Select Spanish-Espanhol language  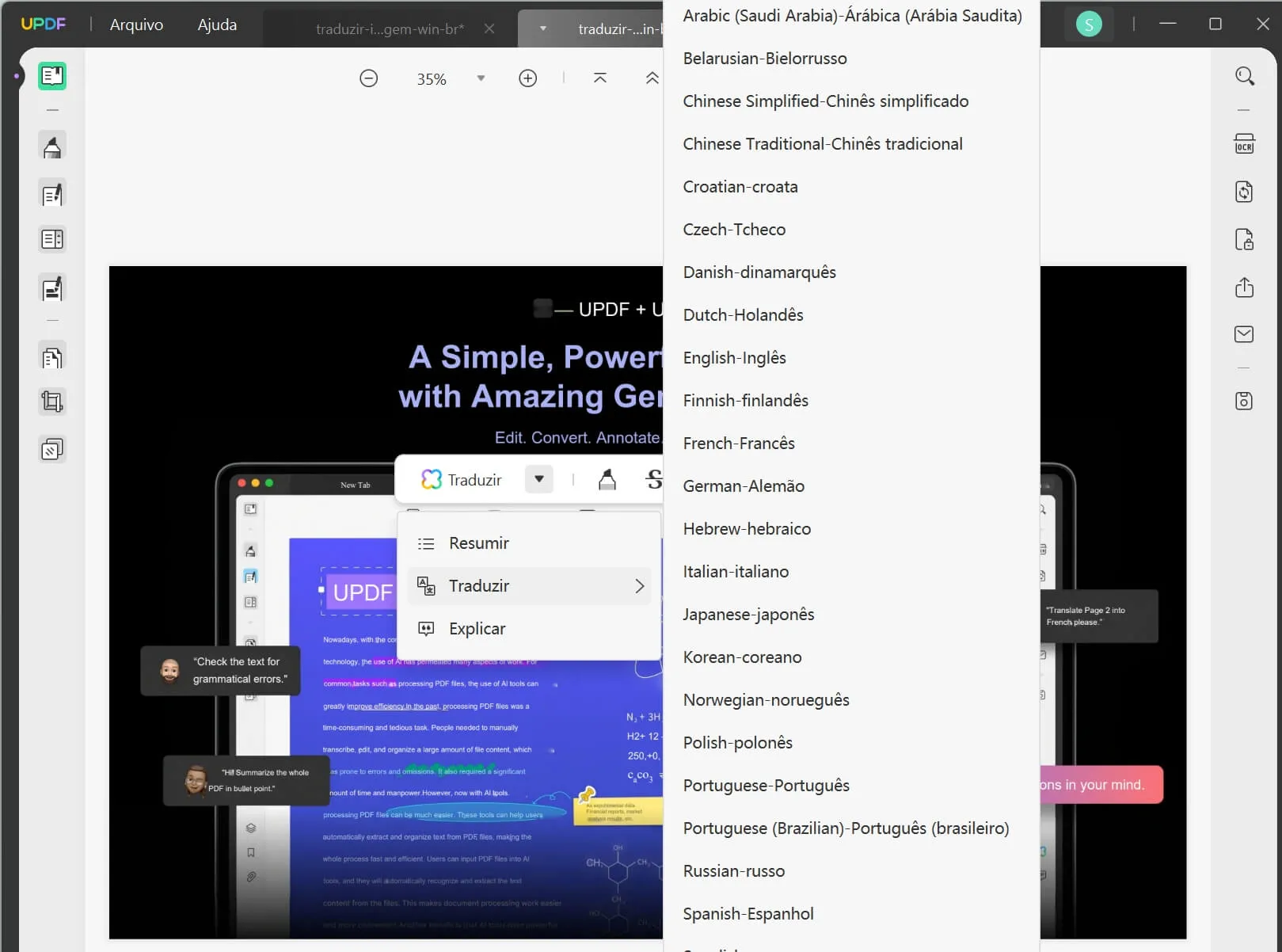click(851, 914)
